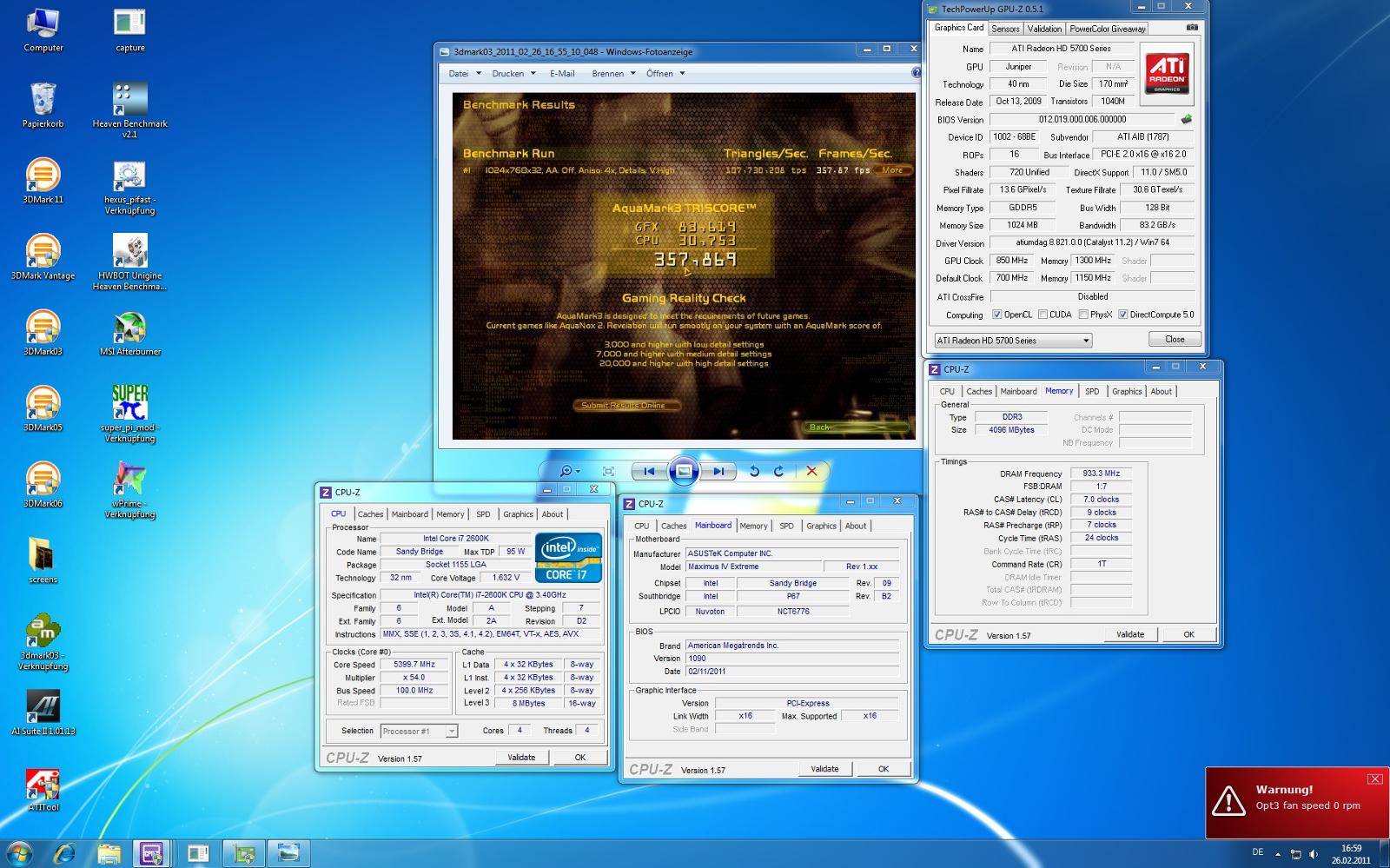Open the Datei dropdown menu

(x=465, y=74)
